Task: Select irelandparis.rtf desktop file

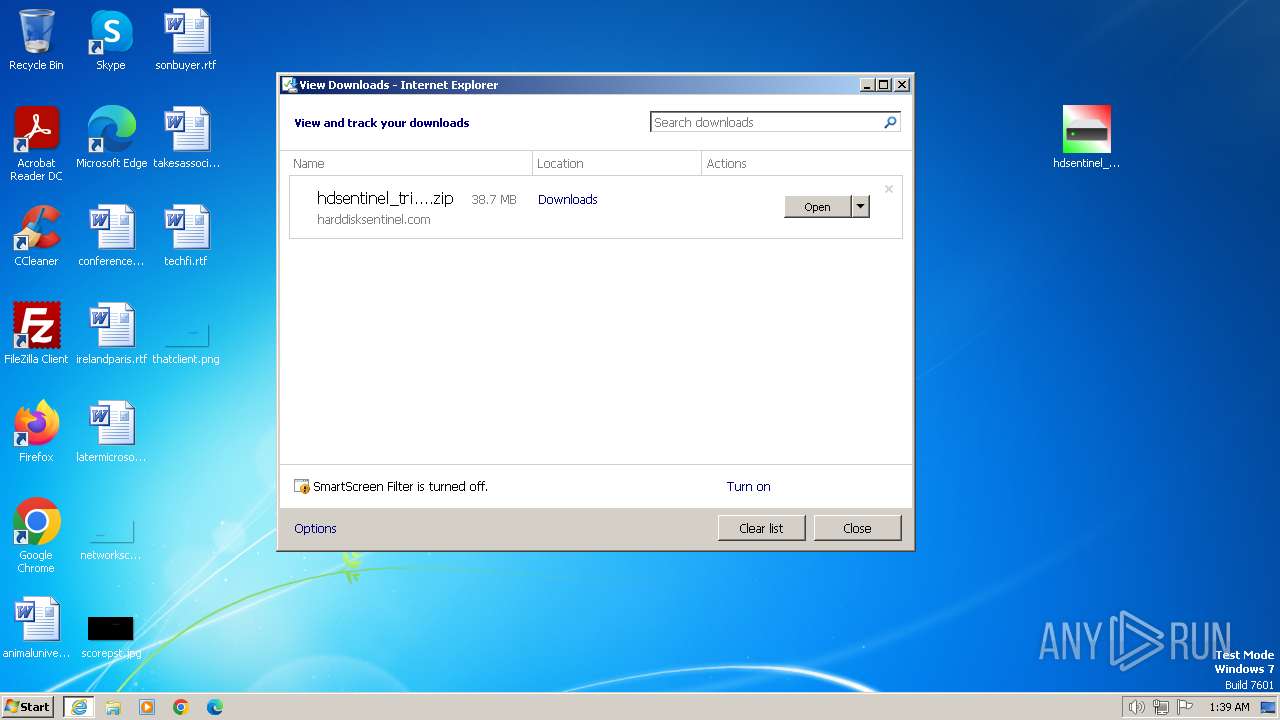Action: [111, 333]
